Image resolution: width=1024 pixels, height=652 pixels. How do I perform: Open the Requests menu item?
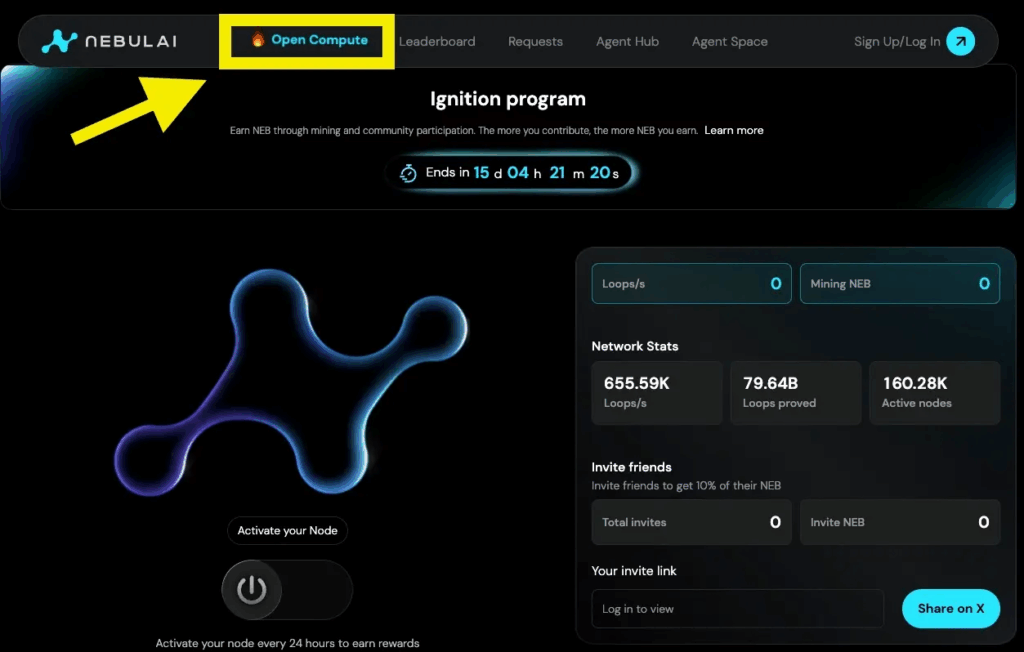coord(536,41)
